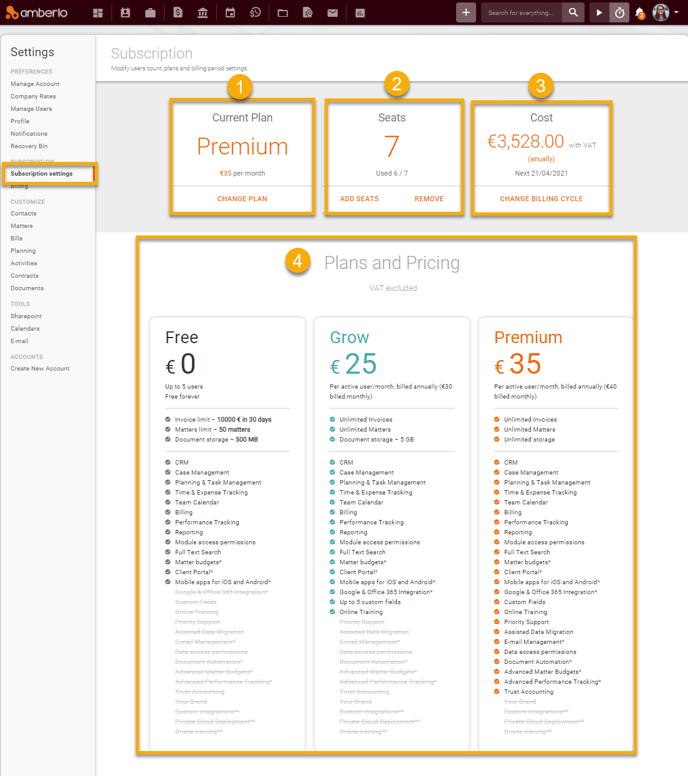Open the dashboard grid icon
Image resolution: width=688 pixels, height=776 pixels.
click(x=98, y=13)
